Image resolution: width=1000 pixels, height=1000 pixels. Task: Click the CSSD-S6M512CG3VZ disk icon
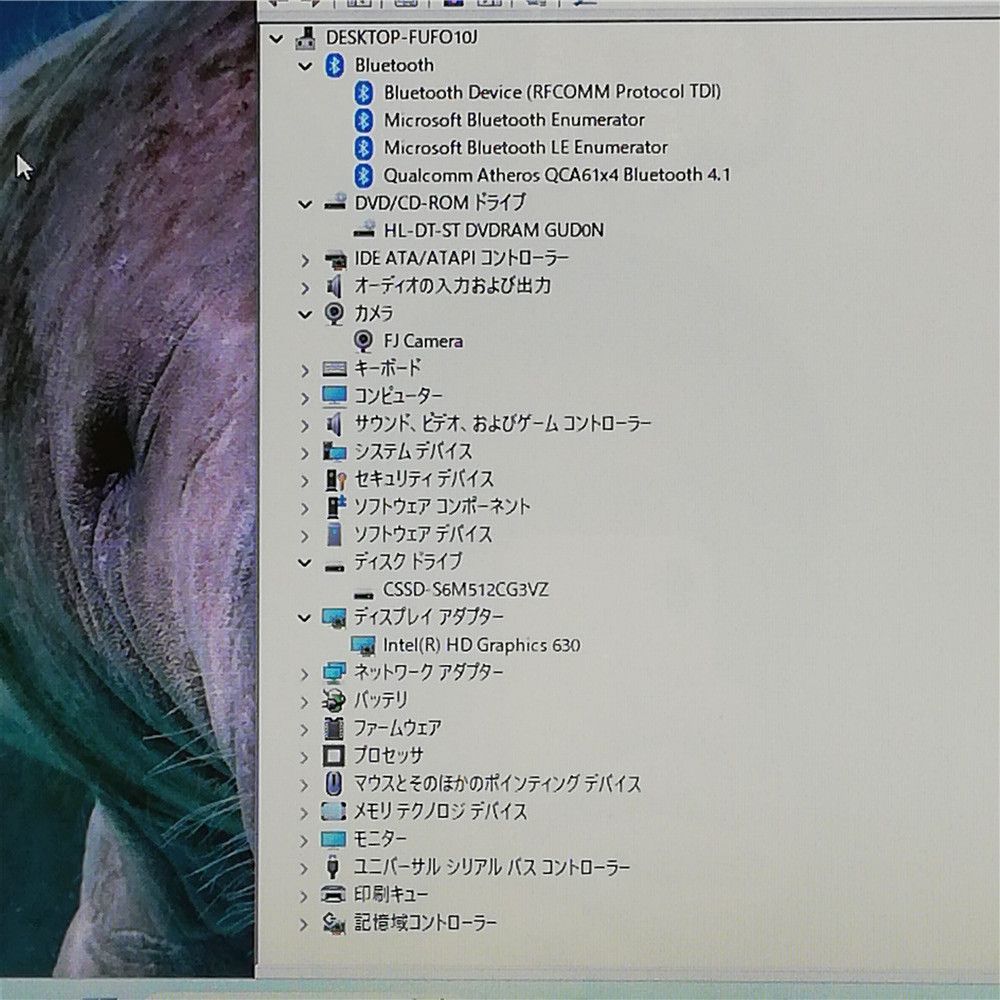click(x=363, y=590)
